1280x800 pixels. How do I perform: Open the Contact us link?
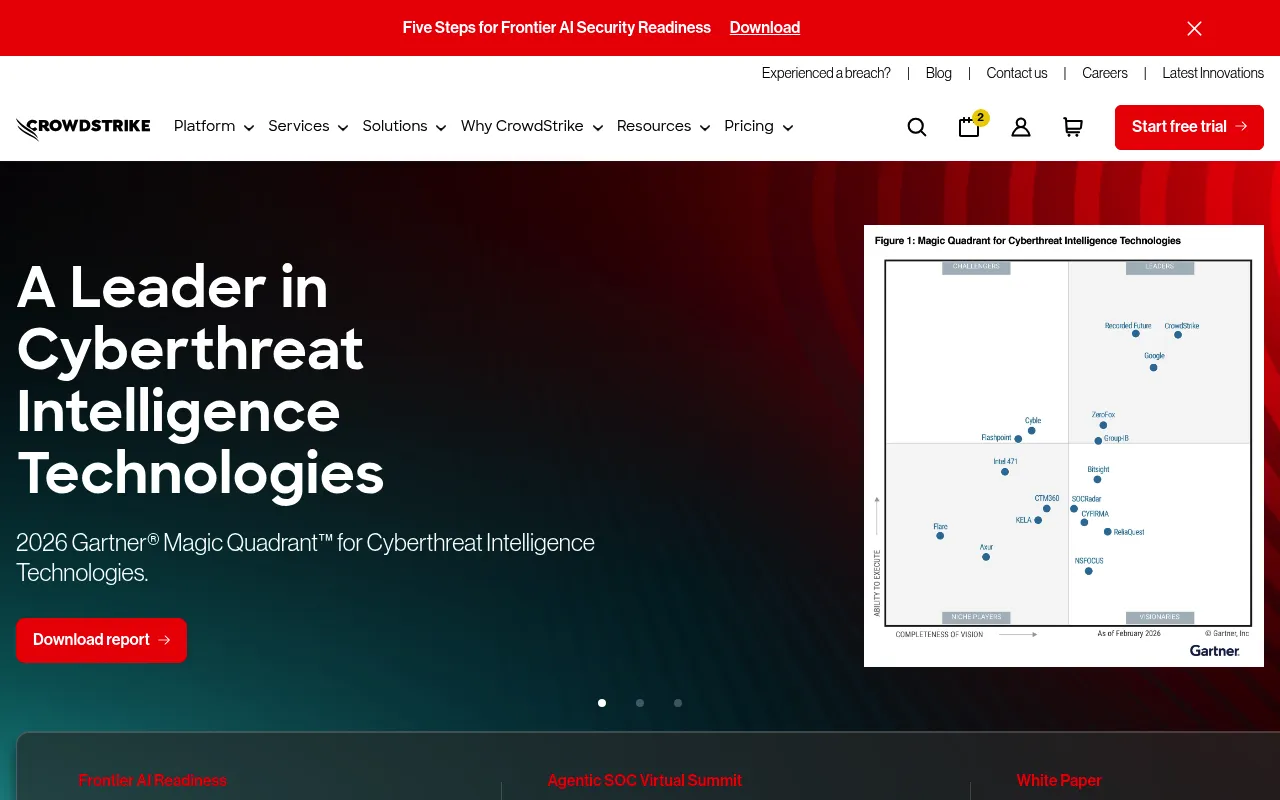pyautogui.click(x=1017, y=73)
